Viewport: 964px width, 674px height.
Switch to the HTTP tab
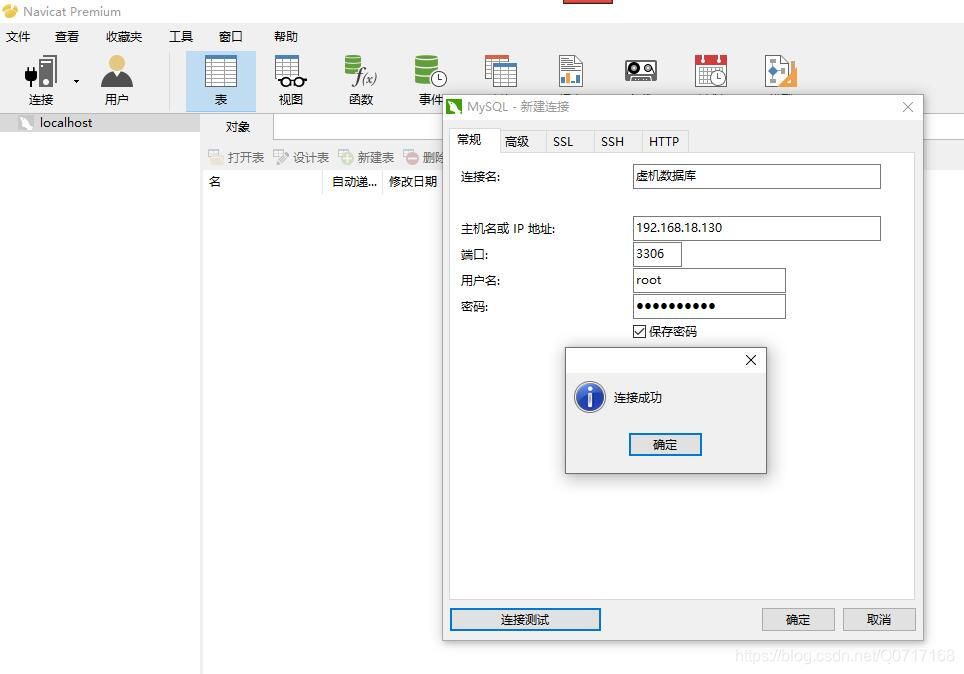click(x=664, y=142)
